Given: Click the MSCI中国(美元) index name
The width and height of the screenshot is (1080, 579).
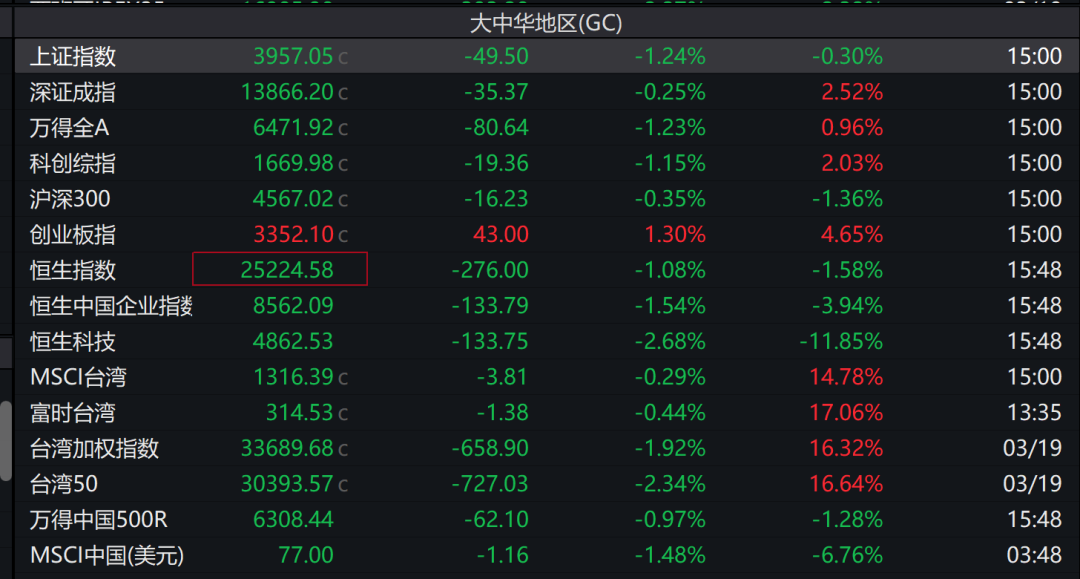Looking at the screenshot, I should pos(107,555).
